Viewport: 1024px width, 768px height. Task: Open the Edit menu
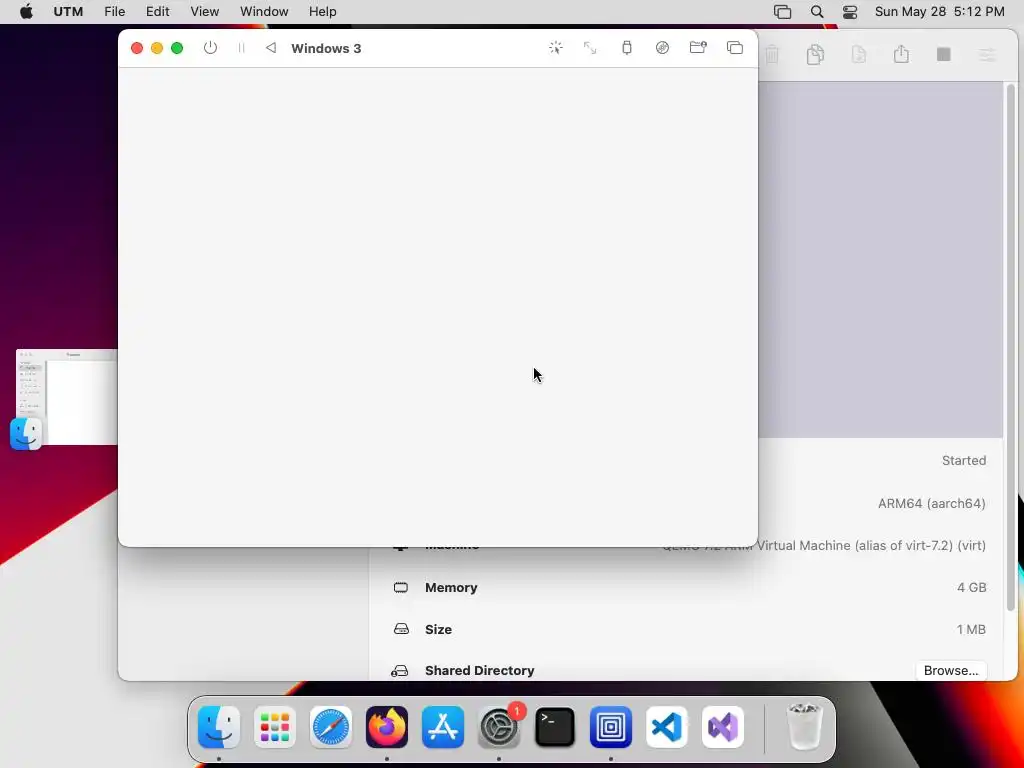(x=157, y=12)
